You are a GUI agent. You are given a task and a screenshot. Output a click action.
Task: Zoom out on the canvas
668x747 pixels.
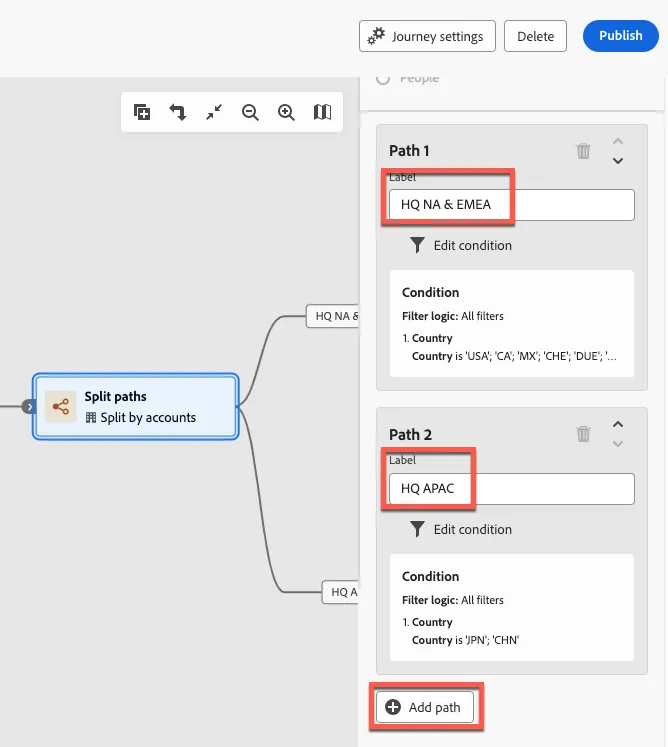(250, 112)
